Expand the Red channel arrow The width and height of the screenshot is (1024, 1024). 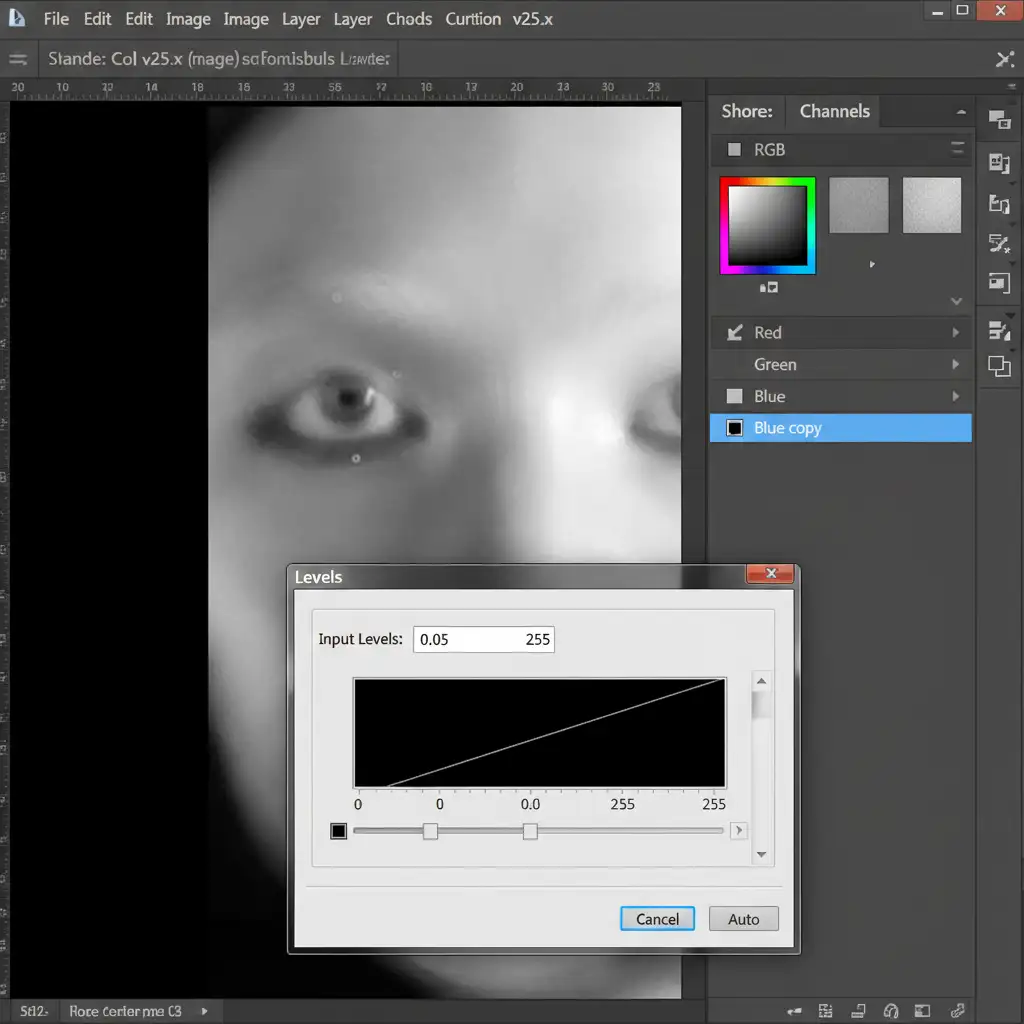coord(956,333)
